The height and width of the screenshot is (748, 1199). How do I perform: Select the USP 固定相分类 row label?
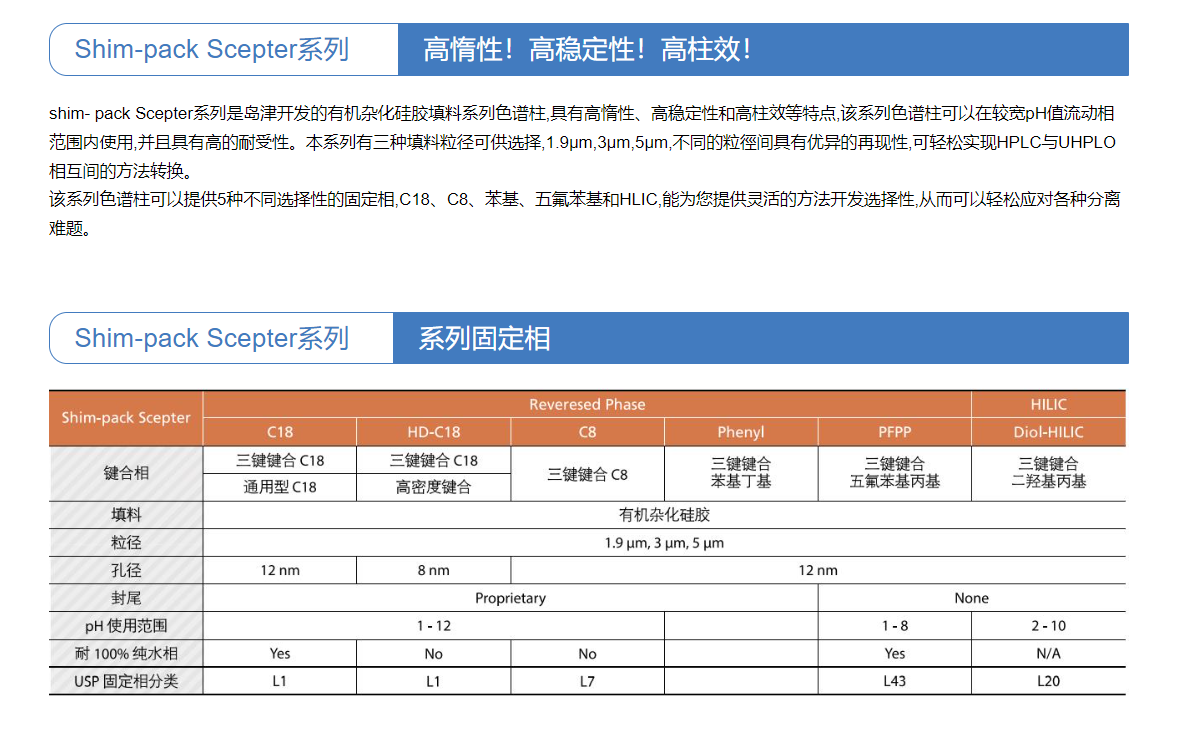pos(126,681)
